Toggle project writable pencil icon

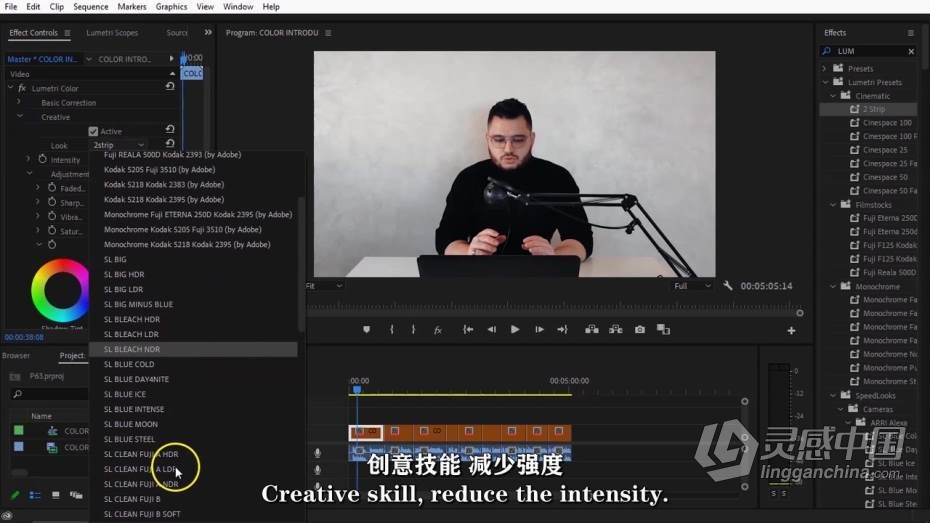coord(15,495)
